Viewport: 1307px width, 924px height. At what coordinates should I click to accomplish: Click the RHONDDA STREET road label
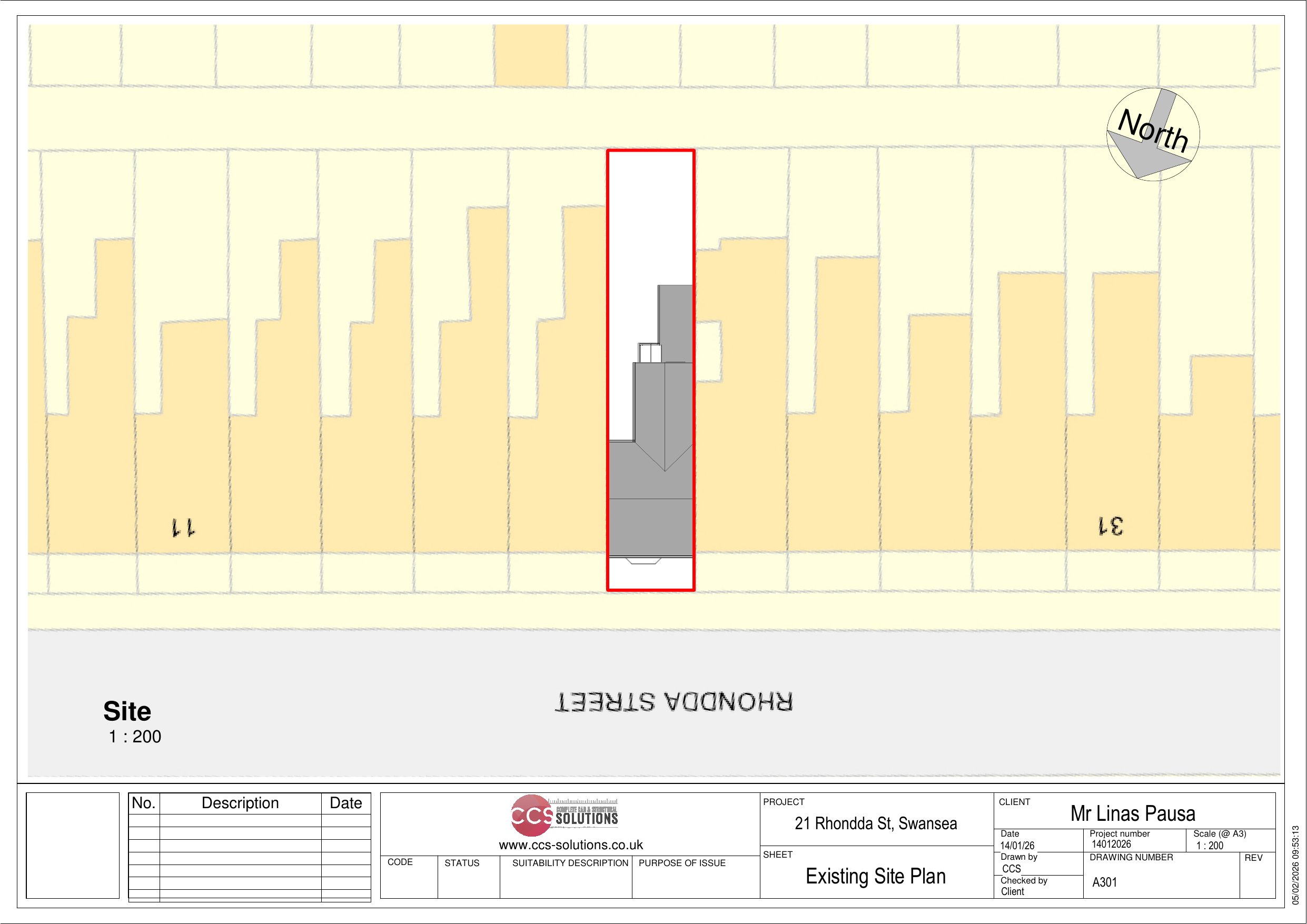(x=674, y=702)
